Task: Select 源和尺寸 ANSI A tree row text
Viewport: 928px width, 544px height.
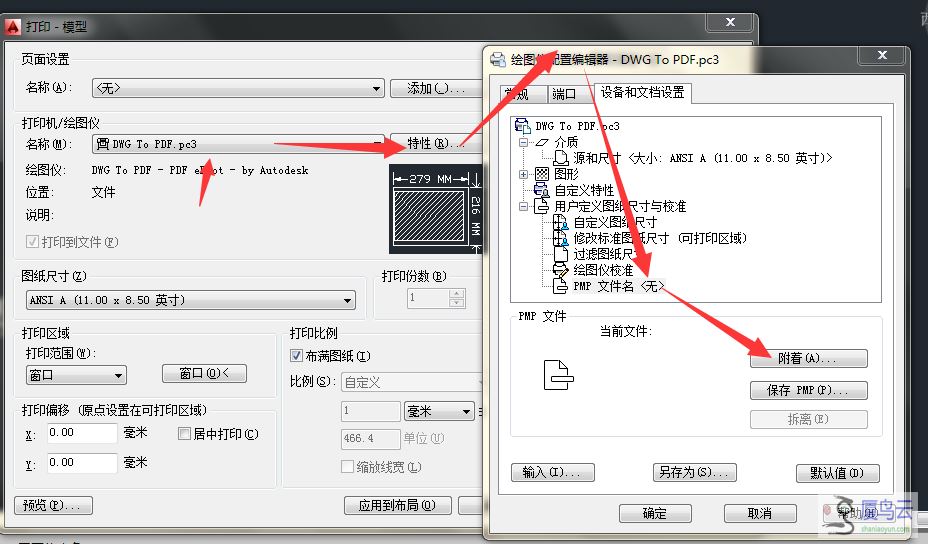Action: click(703, 158)
